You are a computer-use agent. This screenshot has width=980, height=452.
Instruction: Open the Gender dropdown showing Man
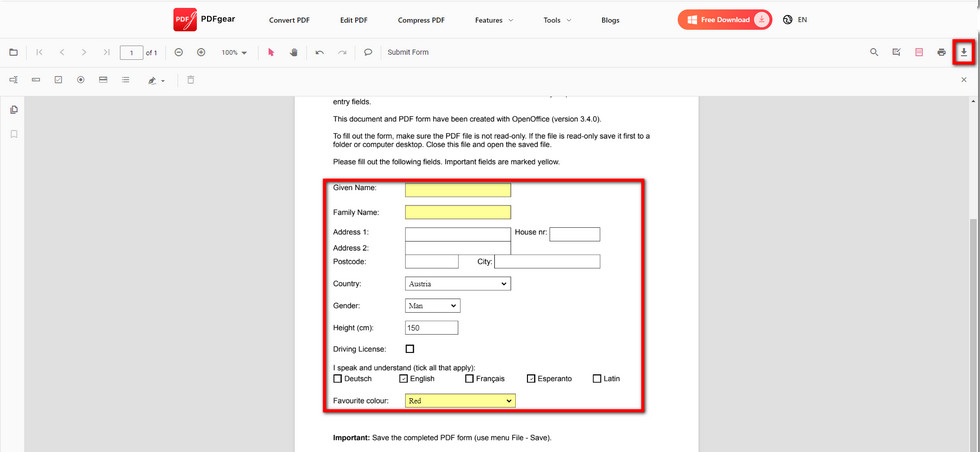(x=432, y=306)
